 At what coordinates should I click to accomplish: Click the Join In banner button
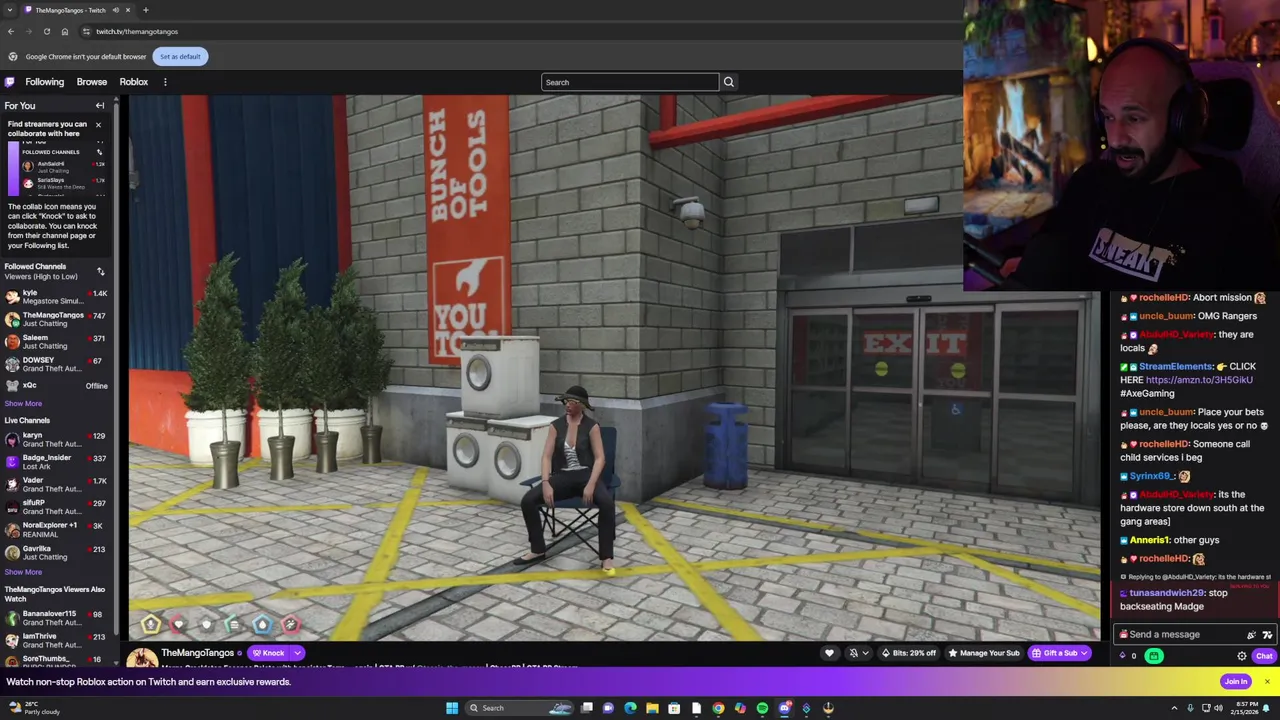pyautogui.click(x=1236, y=682)
